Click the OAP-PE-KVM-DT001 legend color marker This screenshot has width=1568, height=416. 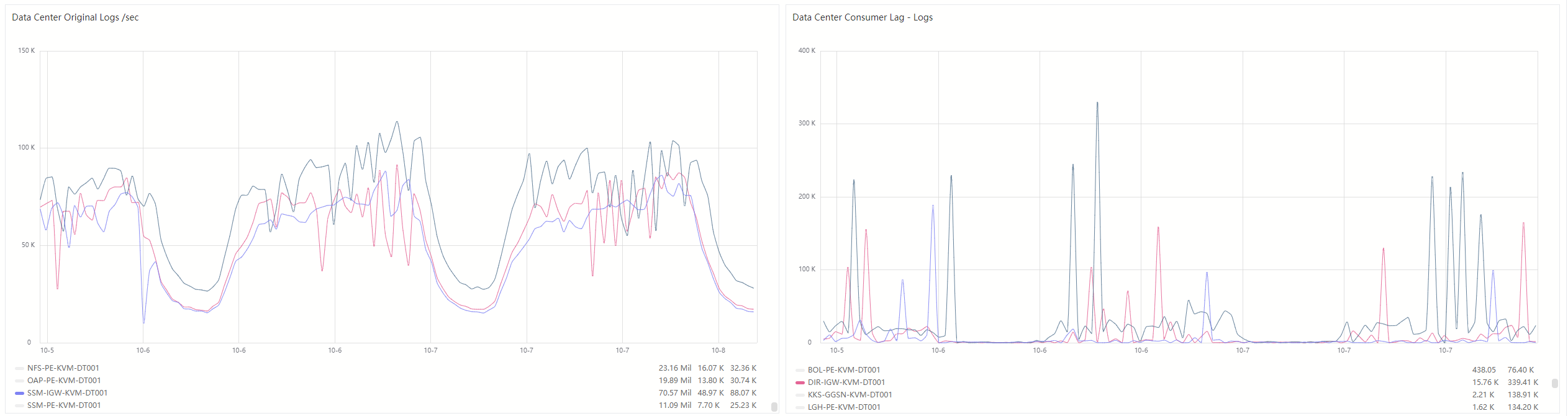(19, 381)
